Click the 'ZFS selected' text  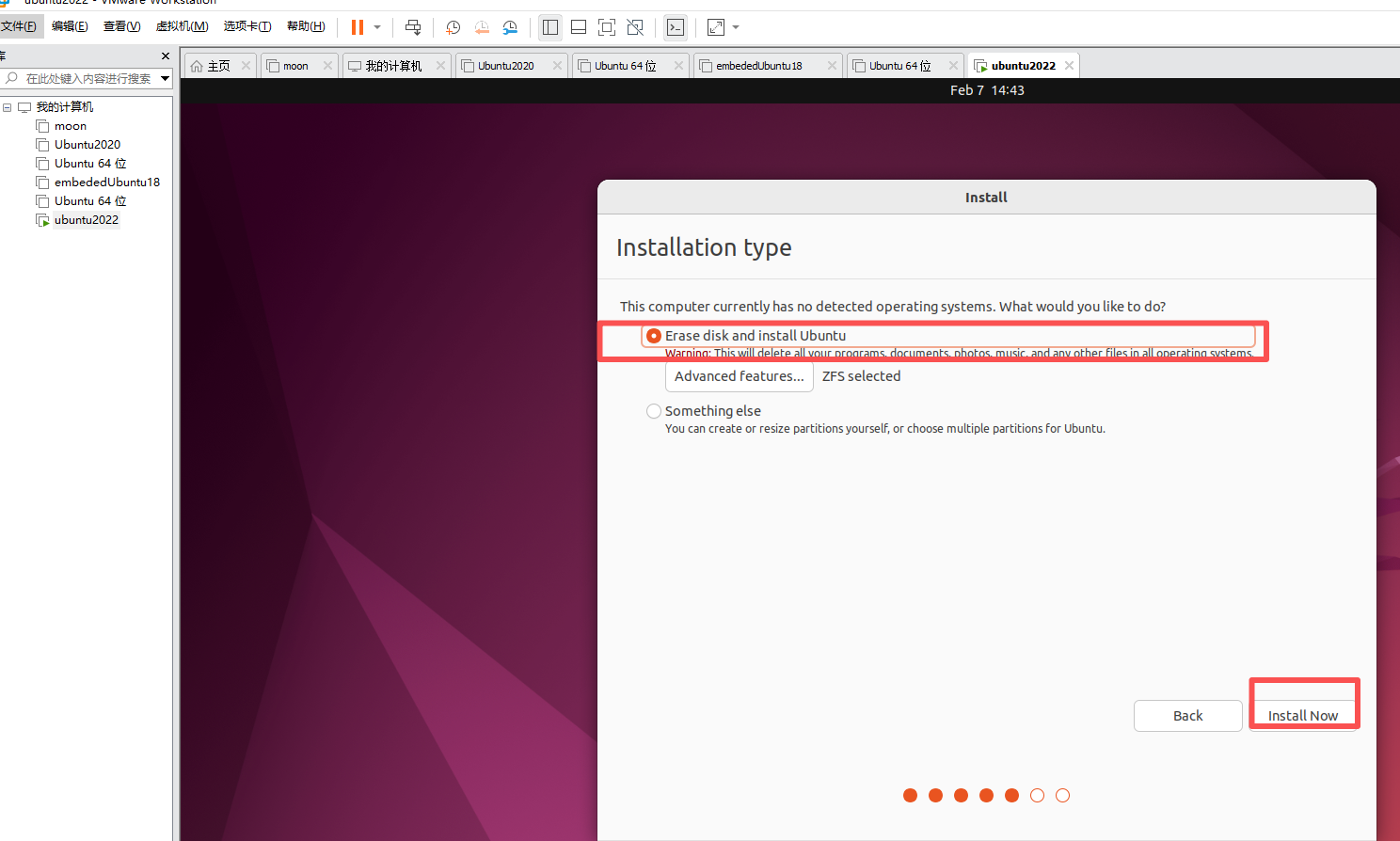pos(861,376)
